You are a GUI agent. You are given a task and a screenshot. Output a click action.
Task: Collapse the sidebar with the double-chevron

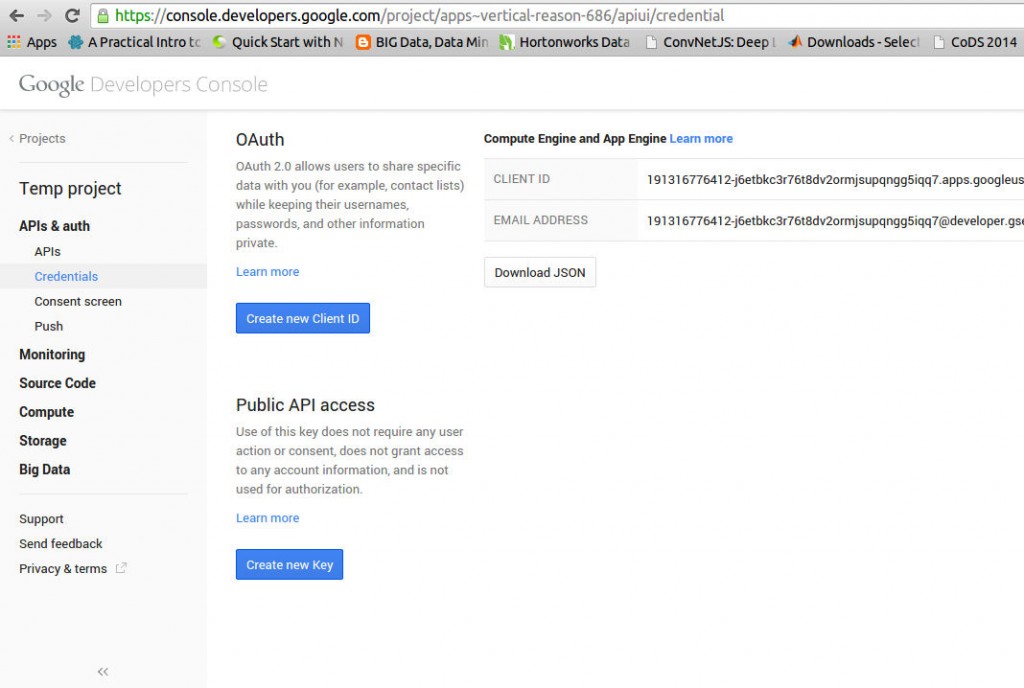(102, 671)
